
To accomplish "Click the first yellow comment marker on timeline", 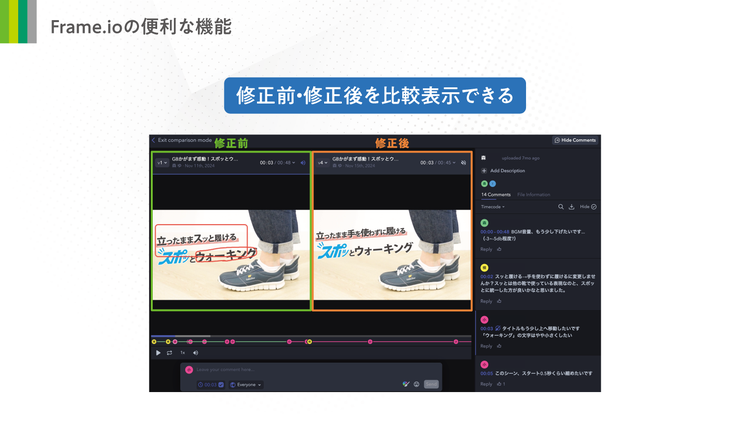I will [x=154, y=342].
